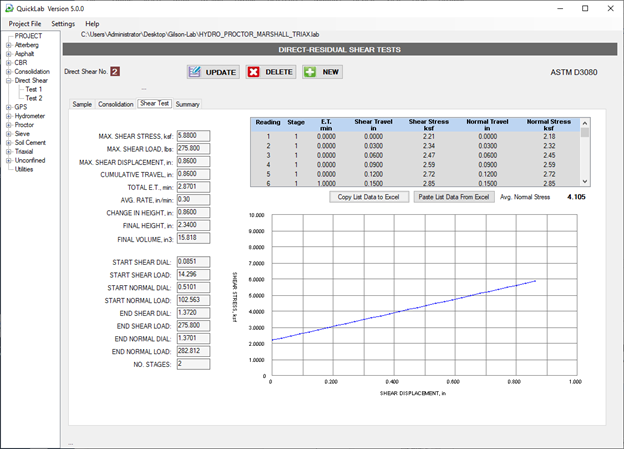Select Utilities in the tree

(x=24, y=169)
